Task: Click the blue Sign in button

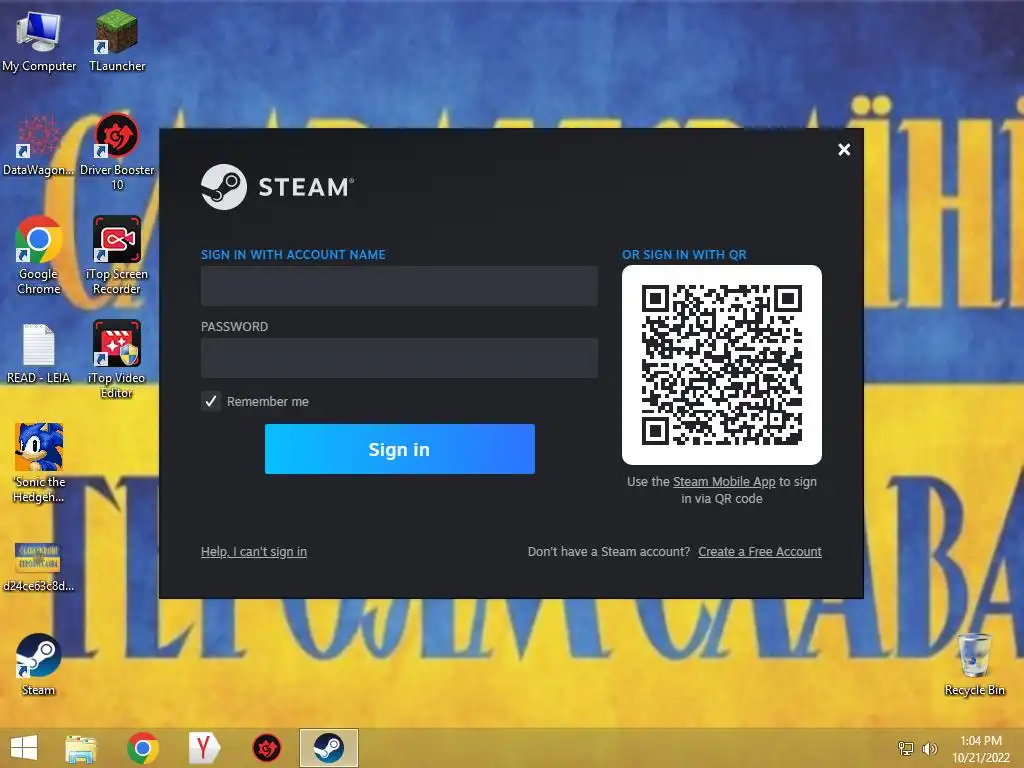Action: pos(400,449)
